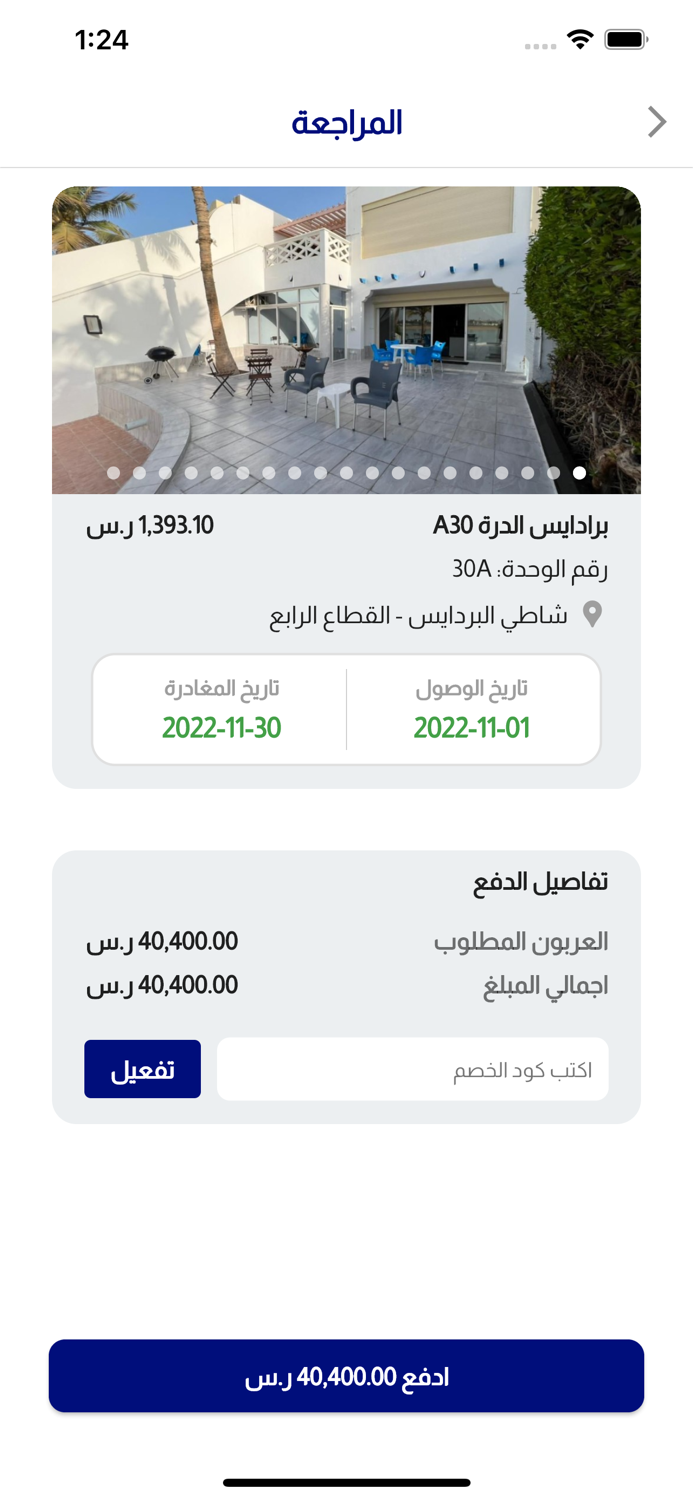Tap the اجمالي المبلغ amount row
The width and height of the screenshot is (693, 1500).
(346, 985)
